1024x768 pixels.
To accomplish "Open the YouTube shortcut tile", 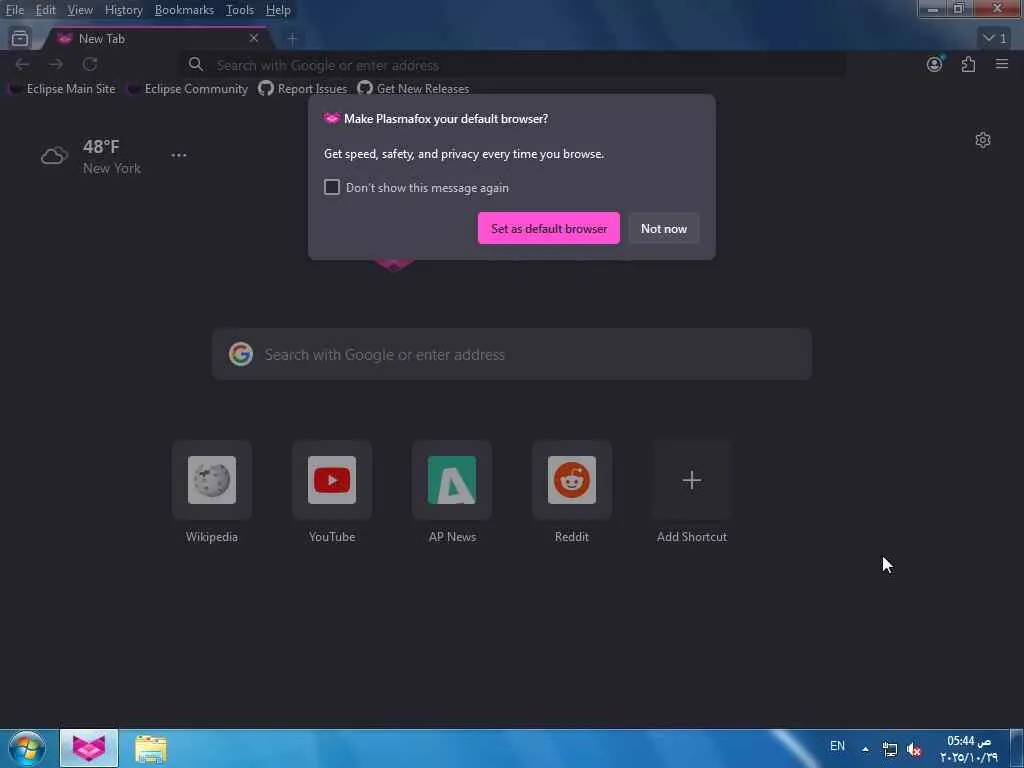I will pyautogui.click(x=332, y=480).
